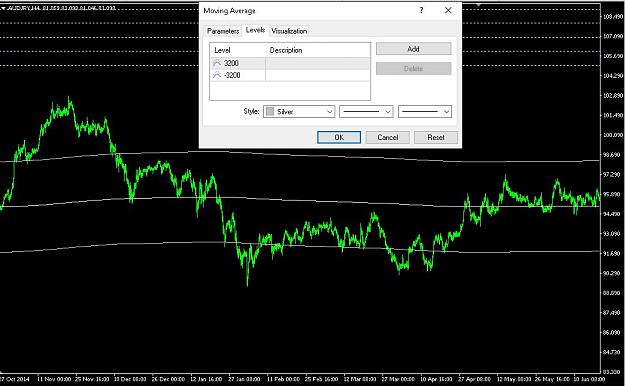Click the AUDJPY chart title text
The width and height of the screenshot is (625, 386).
tap(61, 8)
